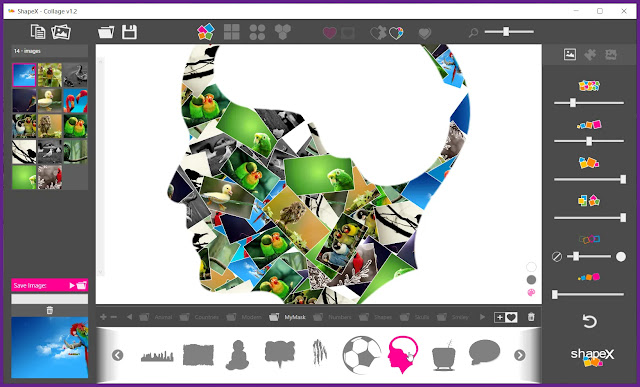640x387 pixels.
Task: Select the MyMask folder
Action: coord(287,317)
